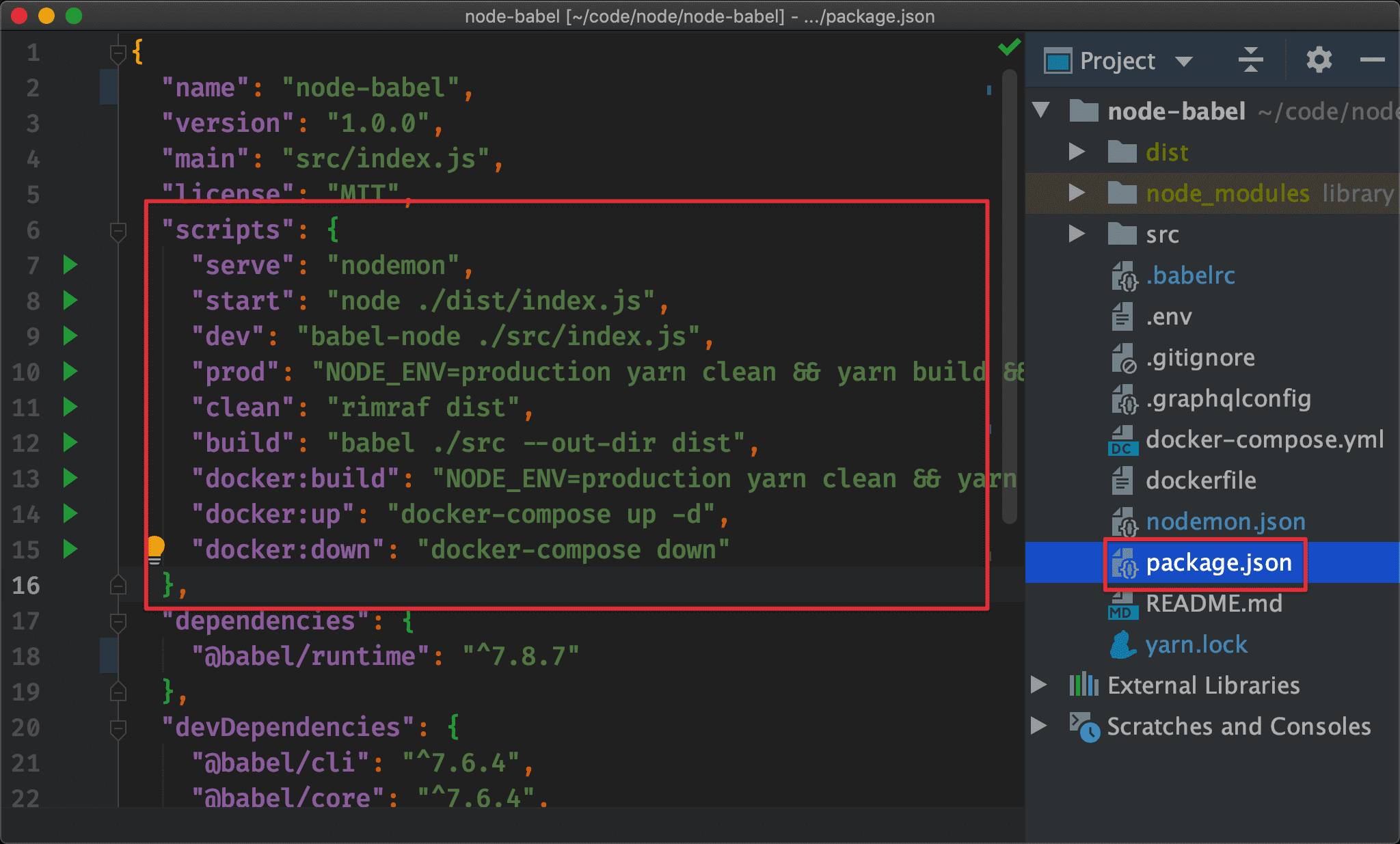Click "nodemon" serve value
1400x844 pixels.
[x=393, y=265]
